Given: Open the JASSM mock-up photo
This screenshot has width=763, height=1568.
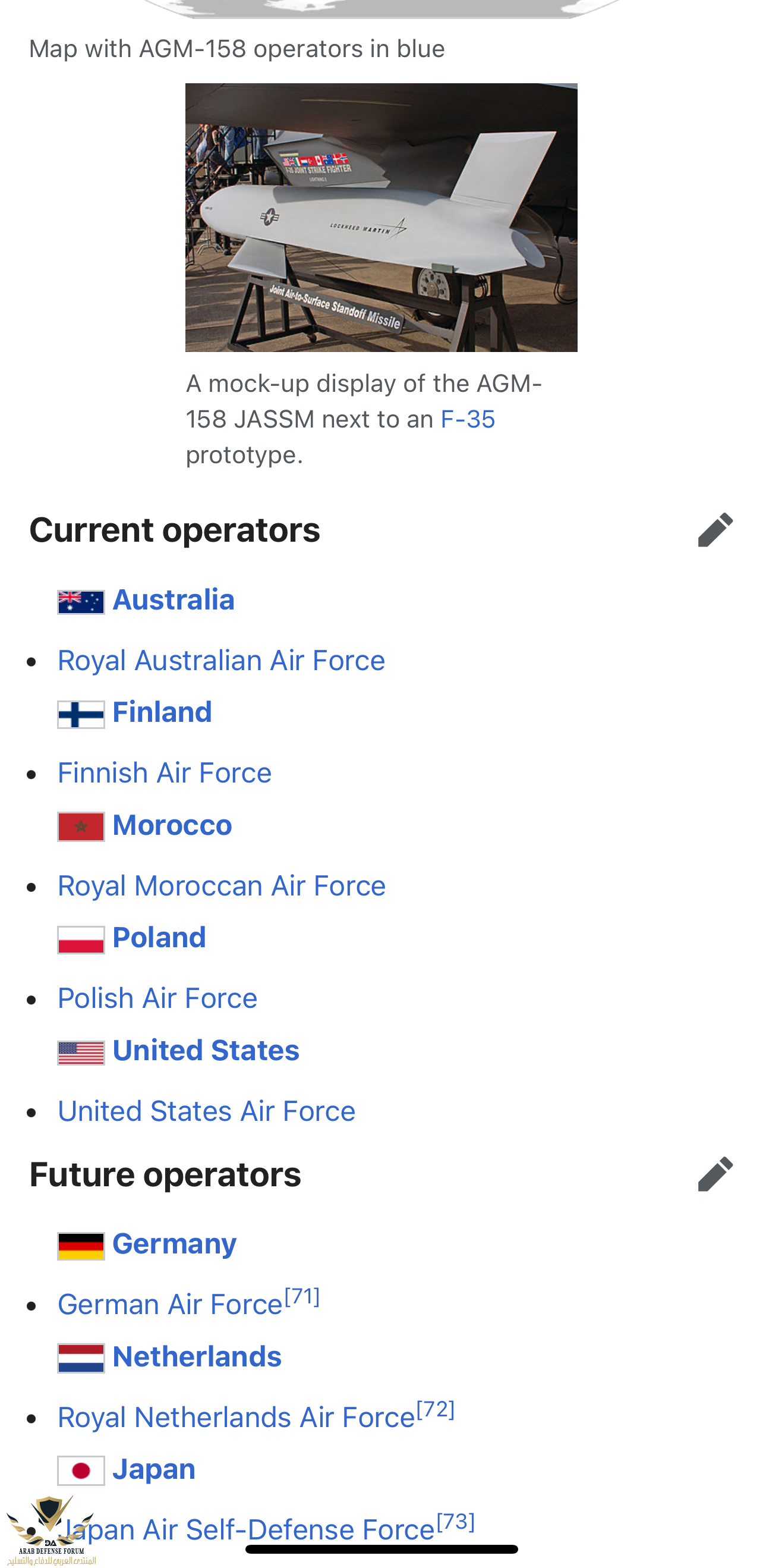Looking at the screenshot, I should pos(381,217).
